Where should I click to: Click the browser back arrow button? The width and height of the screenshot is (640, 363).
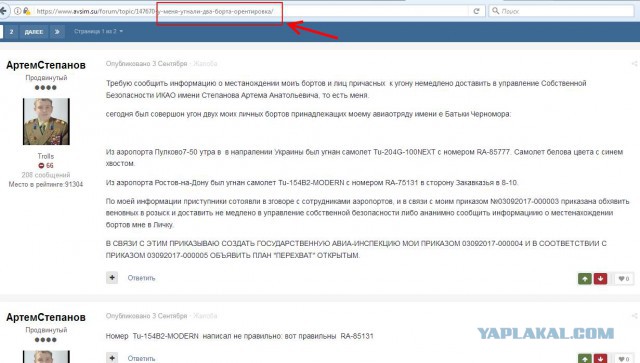point(4,11)
